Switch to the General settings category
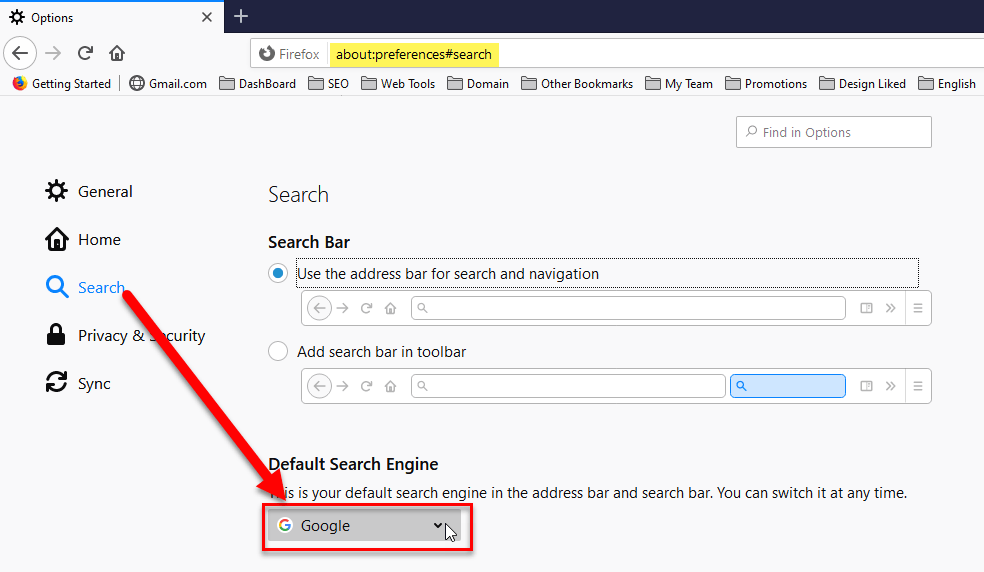Viewport: 984px width, 572px height. pos(88,191)
